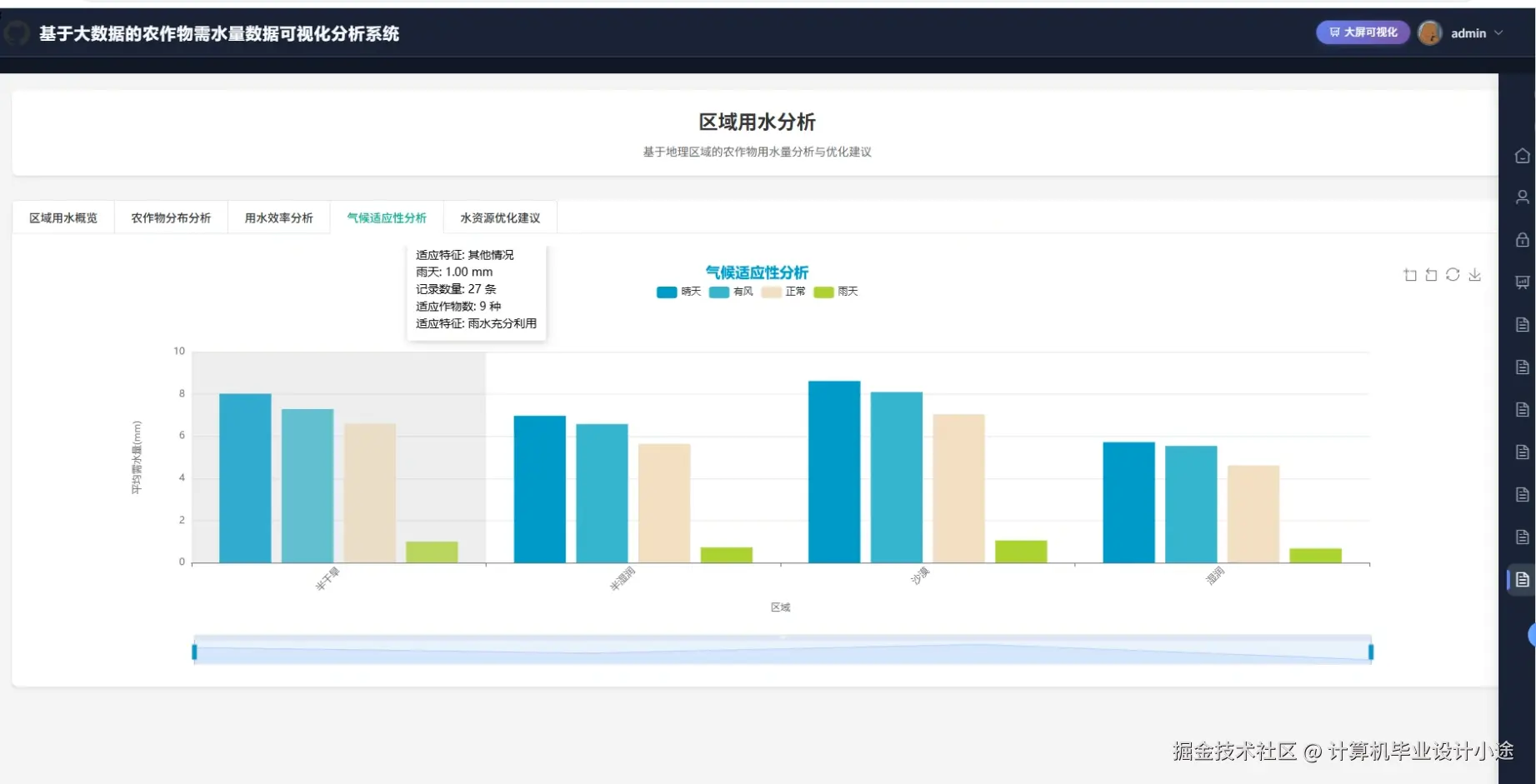Click the tooltip line 适应特征: 雨水充分利用
Viewport: 1536px width, 784px height.
(476, 323)
